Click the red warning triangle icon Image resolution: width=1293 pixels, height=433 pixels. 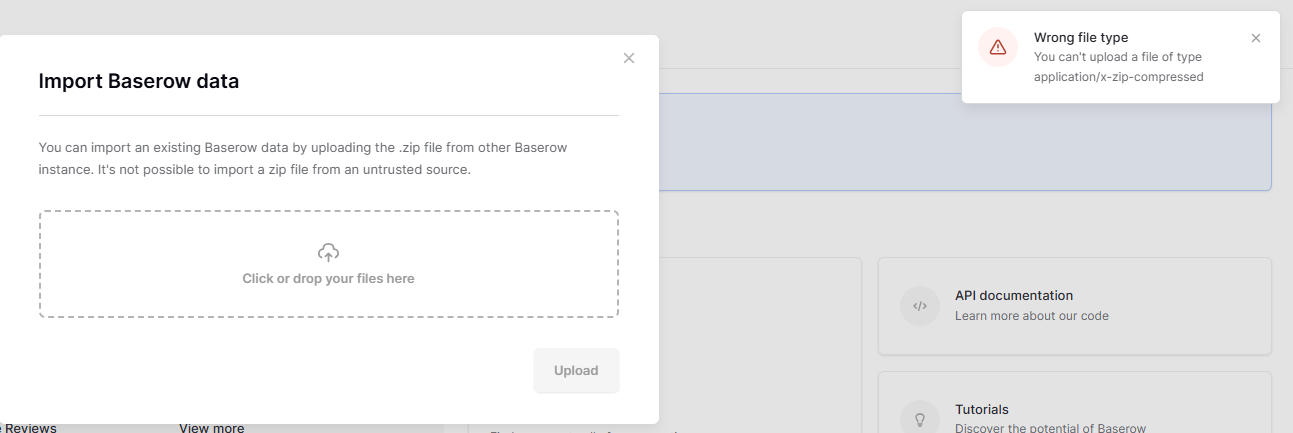tap(998, 47)
